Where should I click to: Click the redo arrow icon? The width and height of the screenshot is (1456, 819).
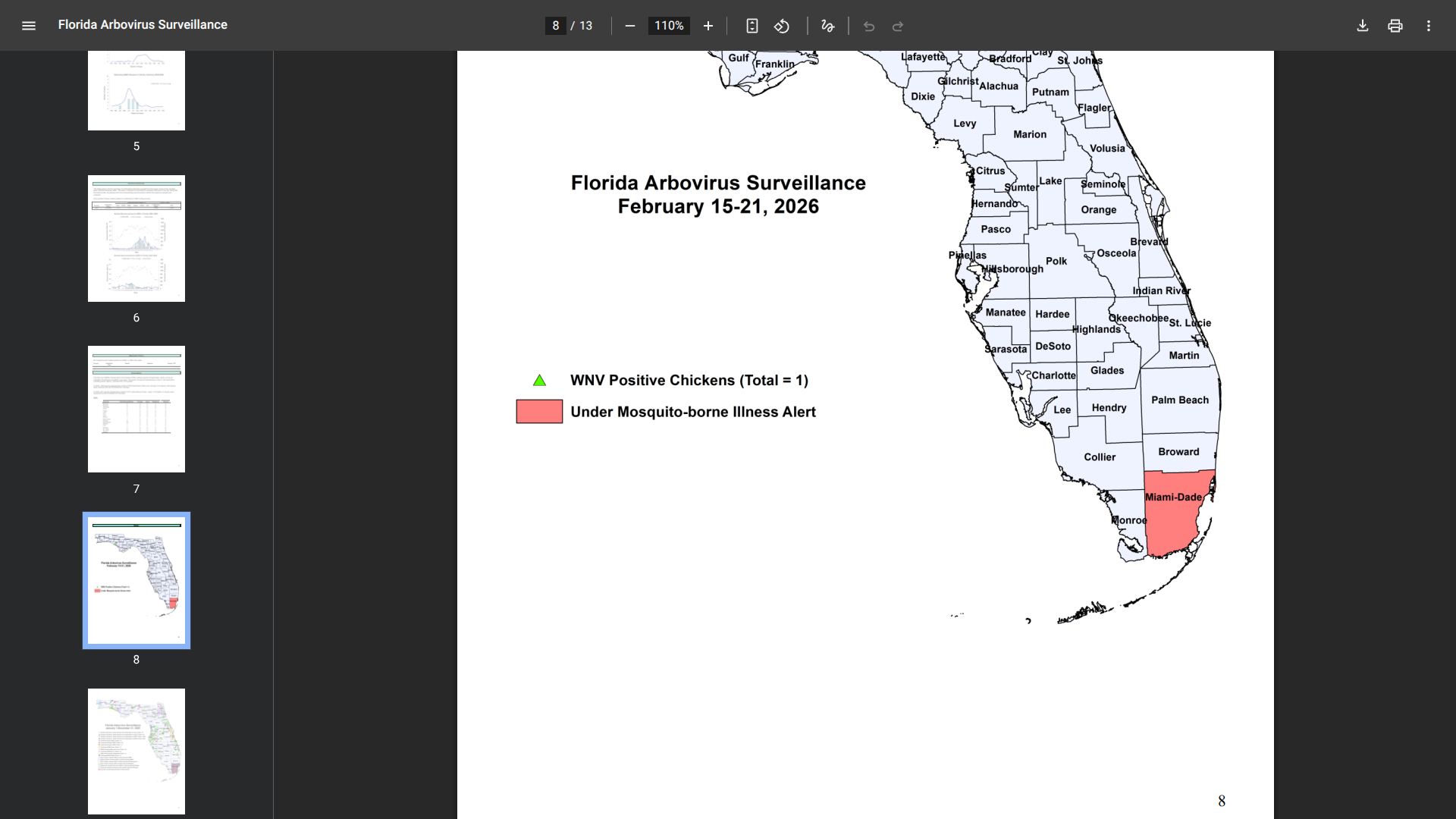click(898, 27)
